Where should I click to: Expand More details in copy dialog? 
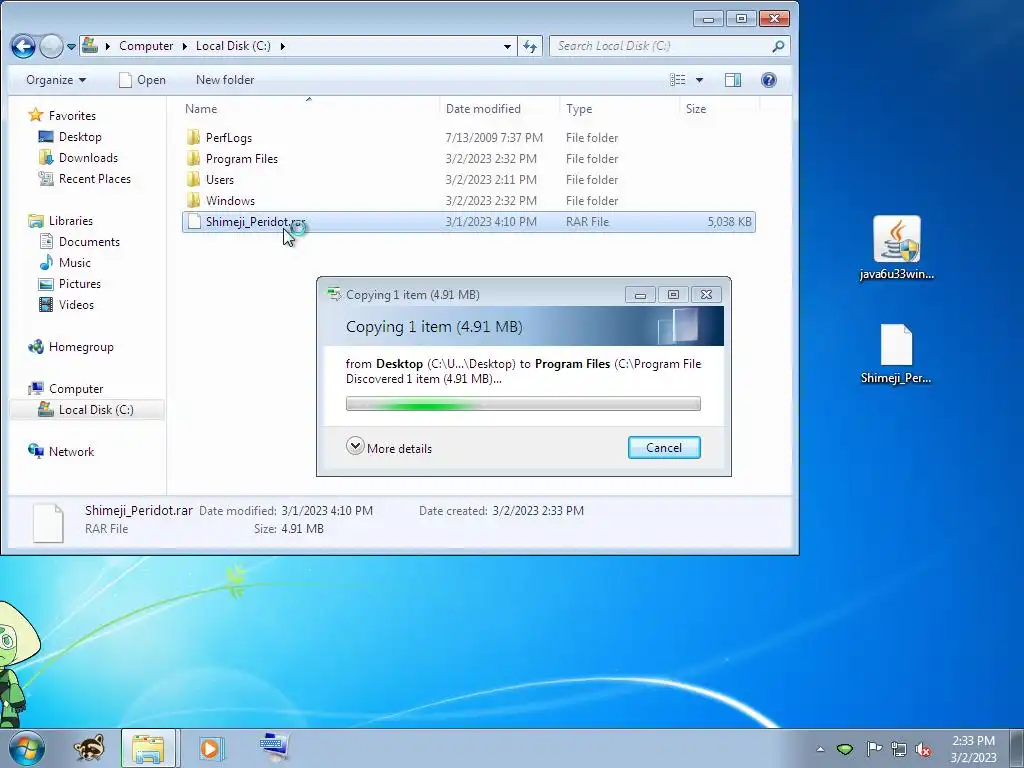click(389, 448)
